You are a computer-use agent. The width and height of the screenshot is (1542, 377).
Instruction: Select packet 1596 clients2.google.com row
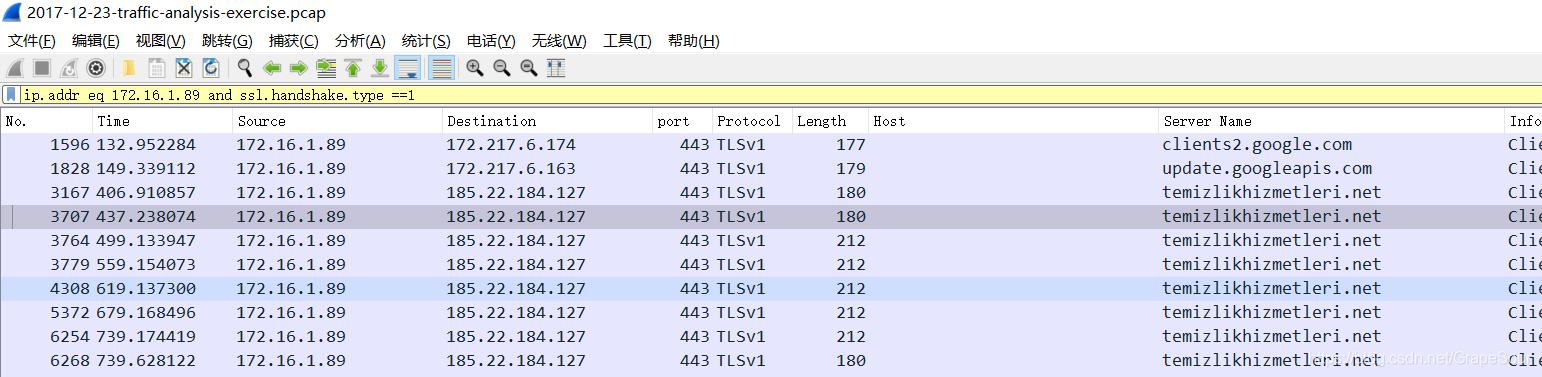pos(771,144)
